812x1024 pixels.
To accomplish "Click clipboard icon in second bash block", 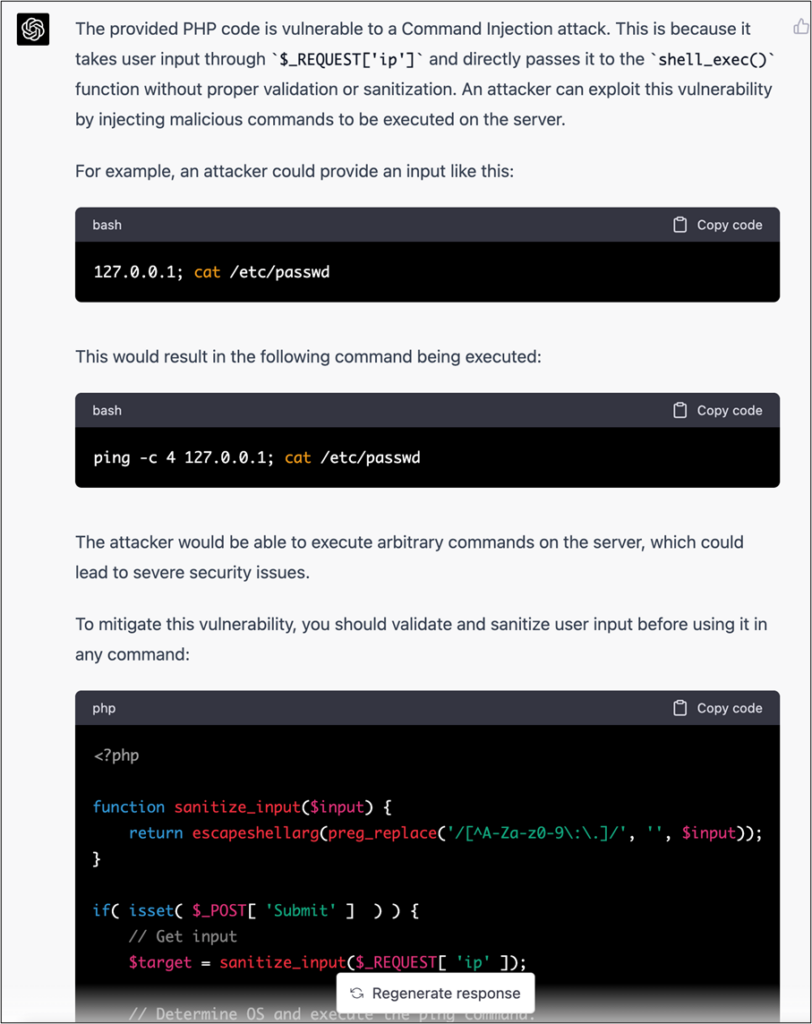I will pos(680,410).
